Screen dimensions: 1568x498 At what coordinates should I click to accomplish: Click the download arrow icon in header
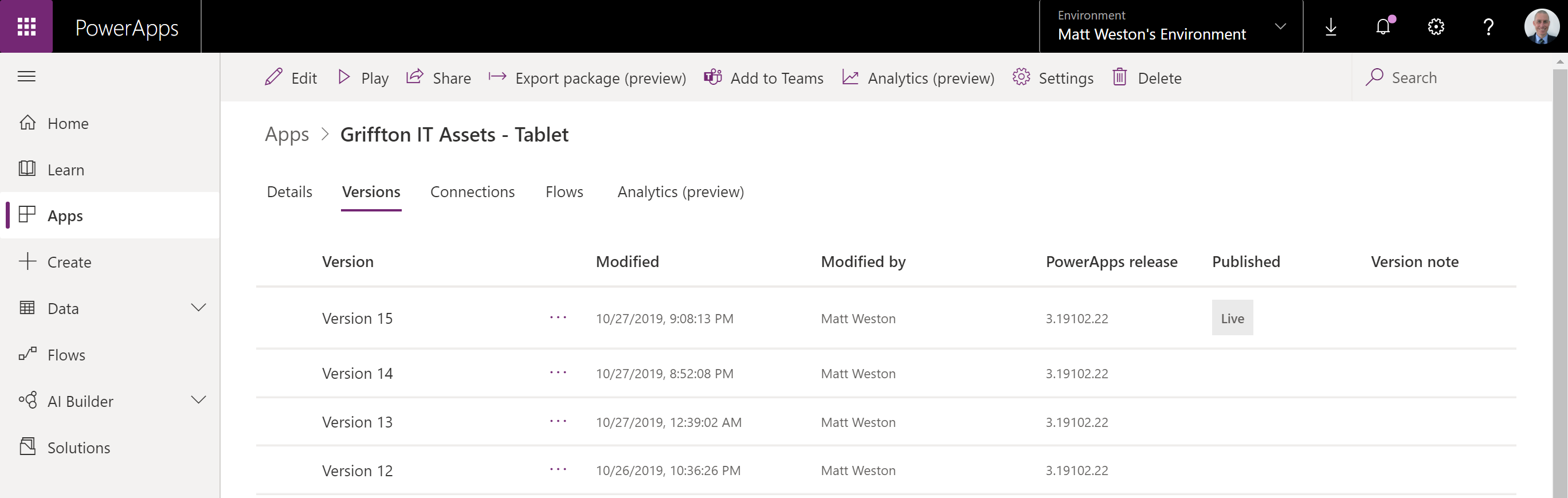pyautogui.click(x=1331, y=27)
